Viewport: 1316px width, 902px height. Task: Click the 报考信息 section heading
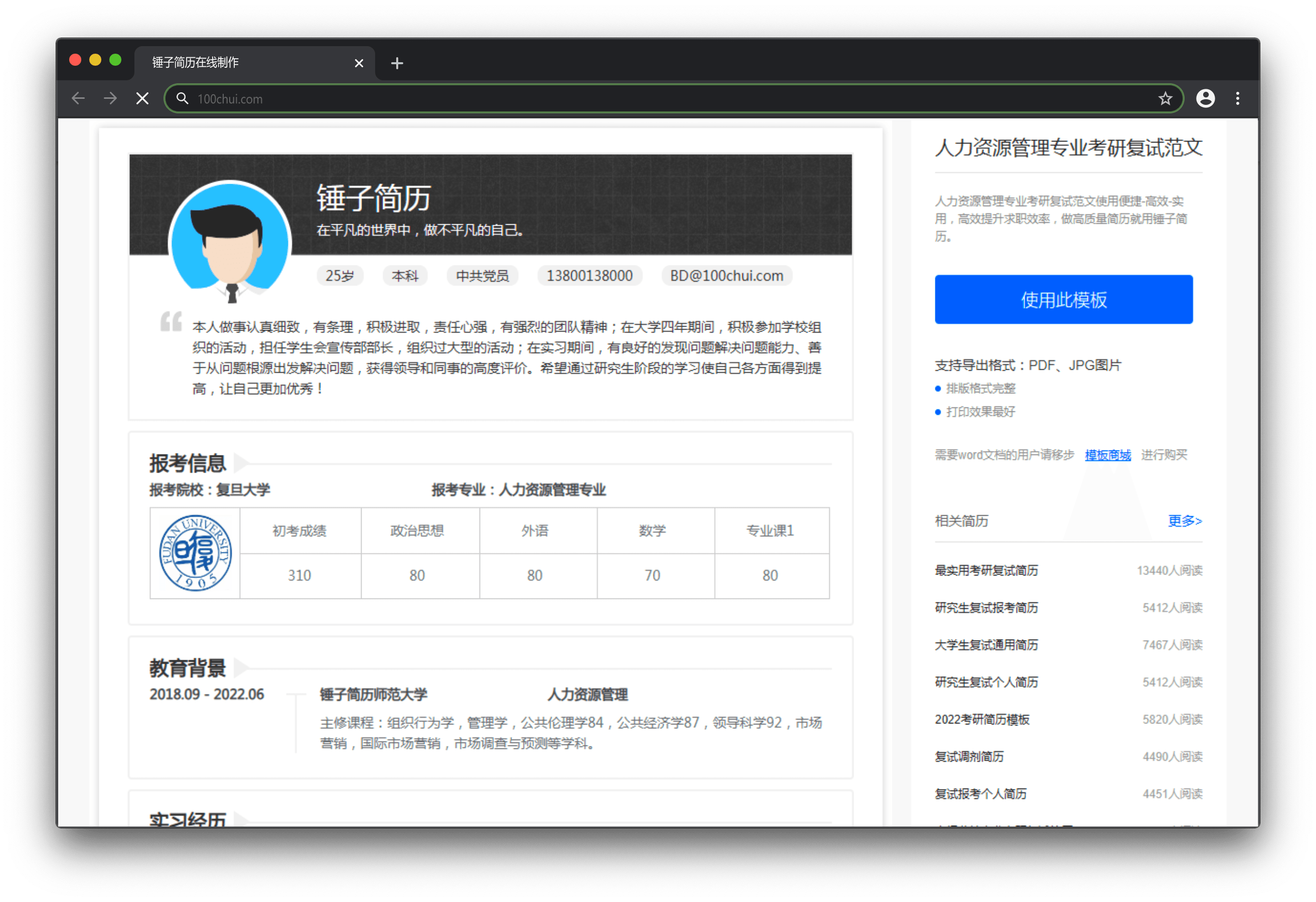[x=188, y=464]
